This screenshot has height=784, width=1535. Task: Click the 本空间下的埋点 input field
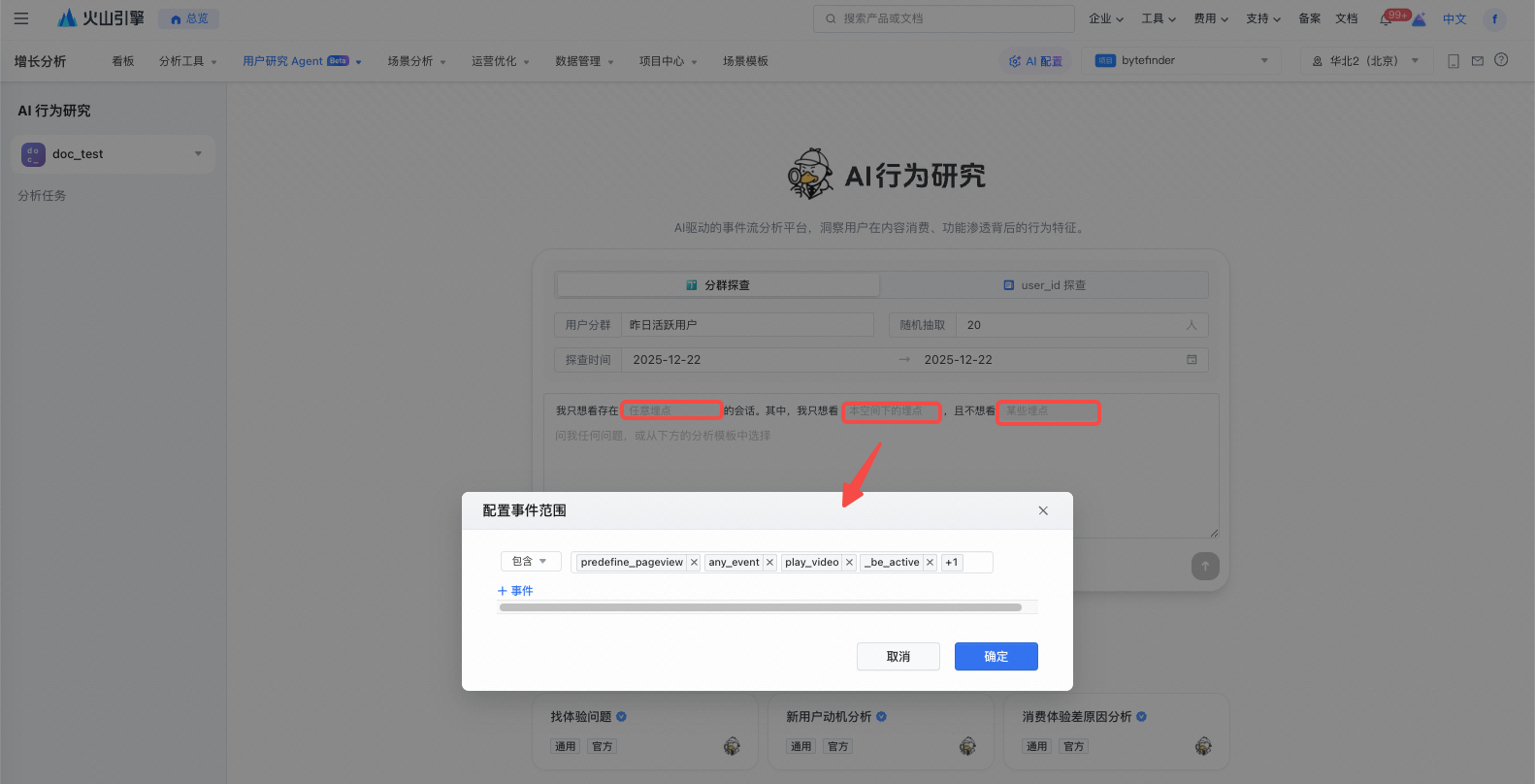pos(892,411)
